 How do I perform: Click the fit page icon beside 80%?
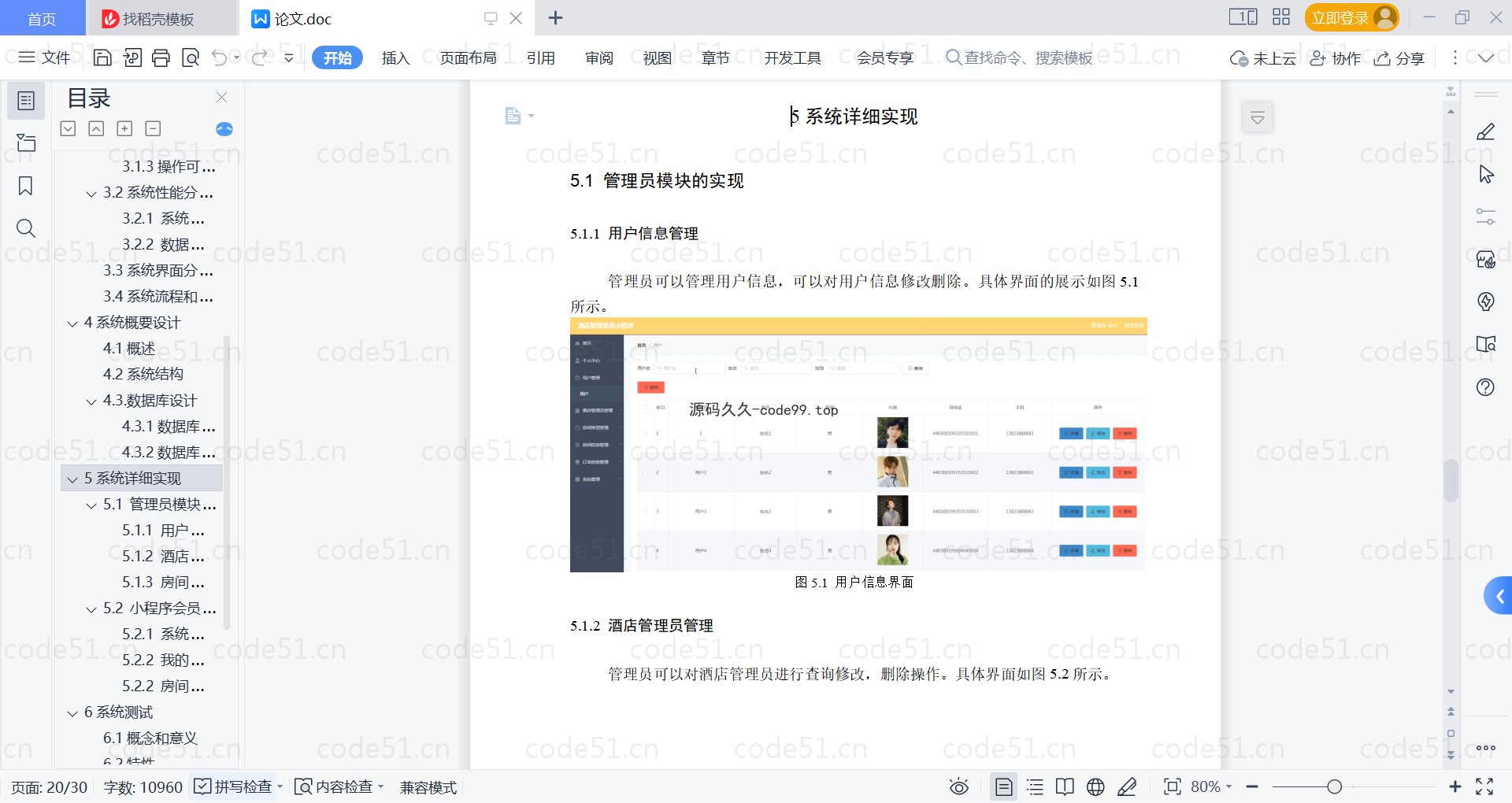pyautogui.click(x=1173, y=787)
